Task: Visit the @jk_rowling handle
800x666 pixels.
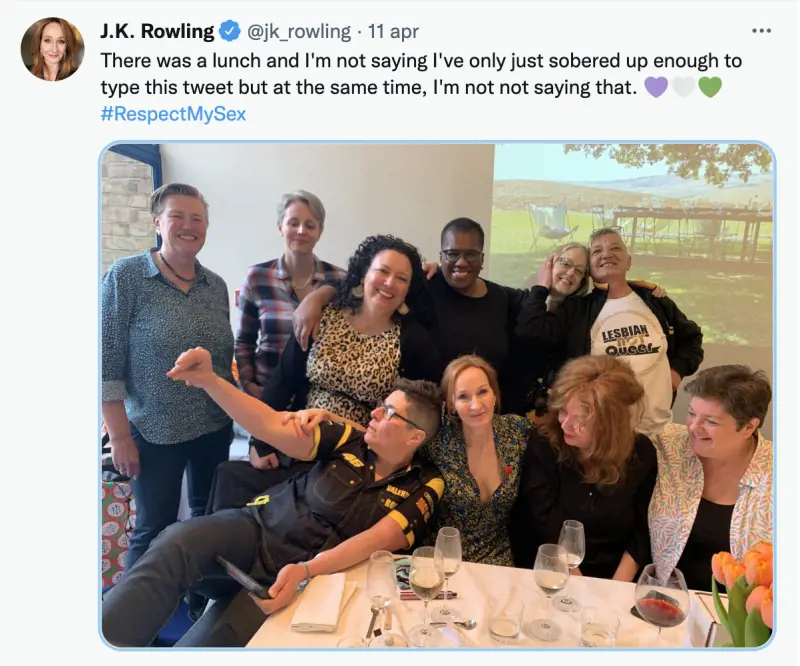Action: pyautogui.click(x=298, y=32)
